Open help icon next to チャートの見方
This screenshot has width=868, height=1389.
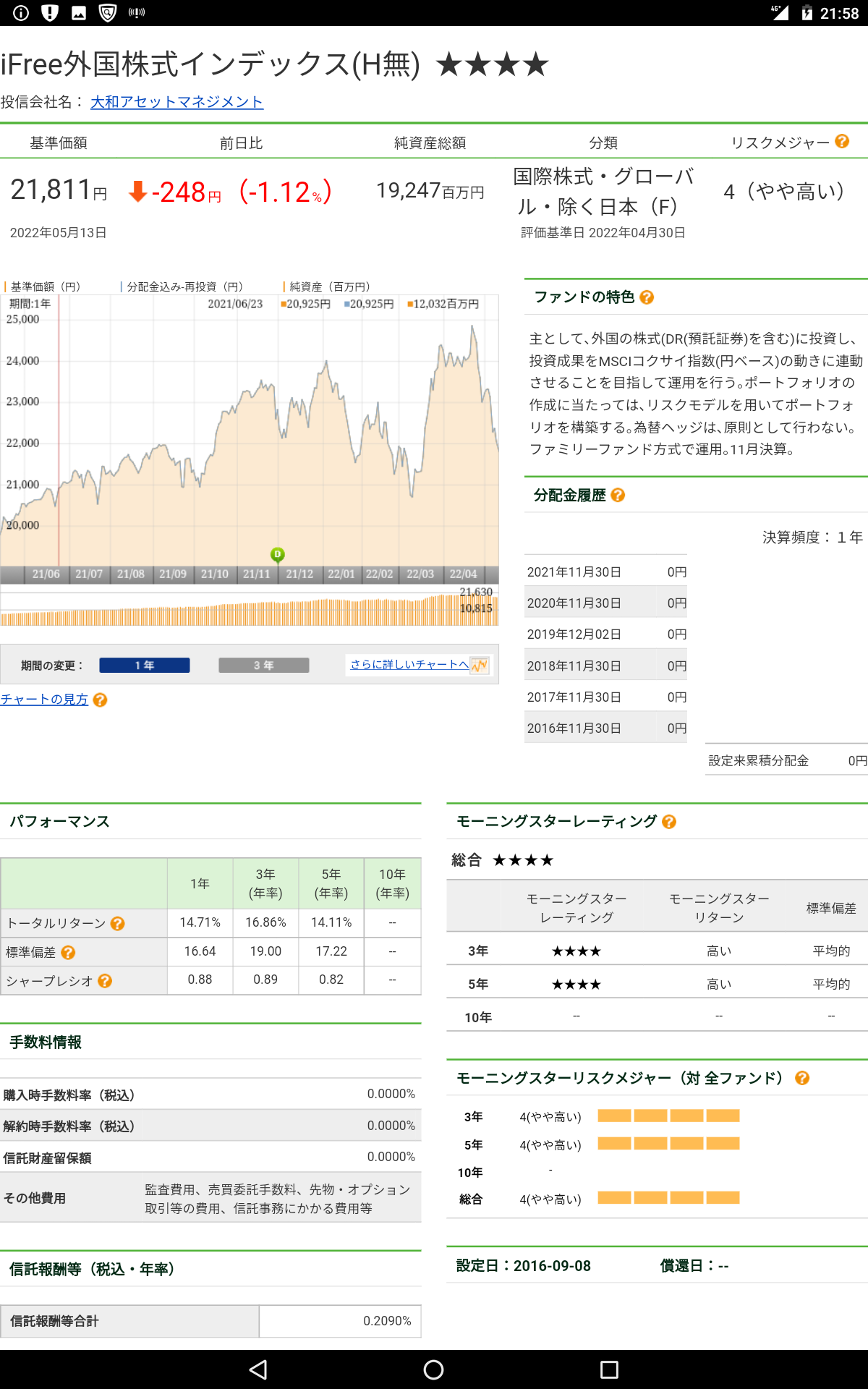click(101, 700)
